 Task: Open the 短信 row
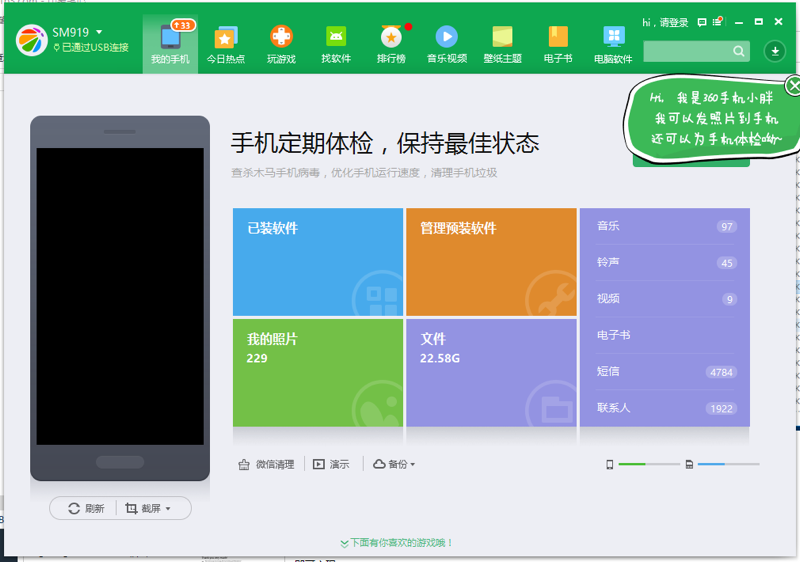[665, 372]
